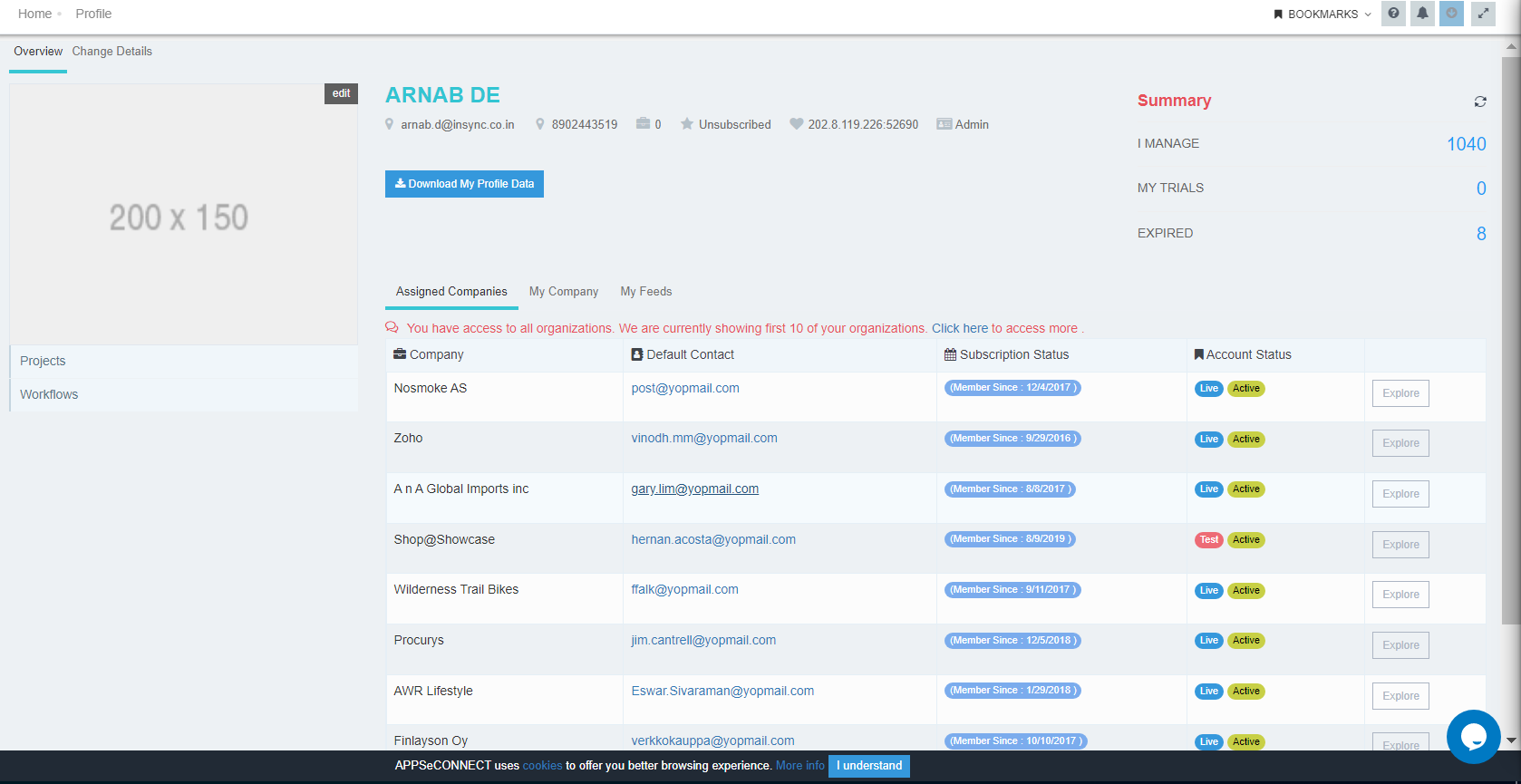Explore the Zoho company
The height and width of the screenshot is (784, 1521).
(1400, 443)
